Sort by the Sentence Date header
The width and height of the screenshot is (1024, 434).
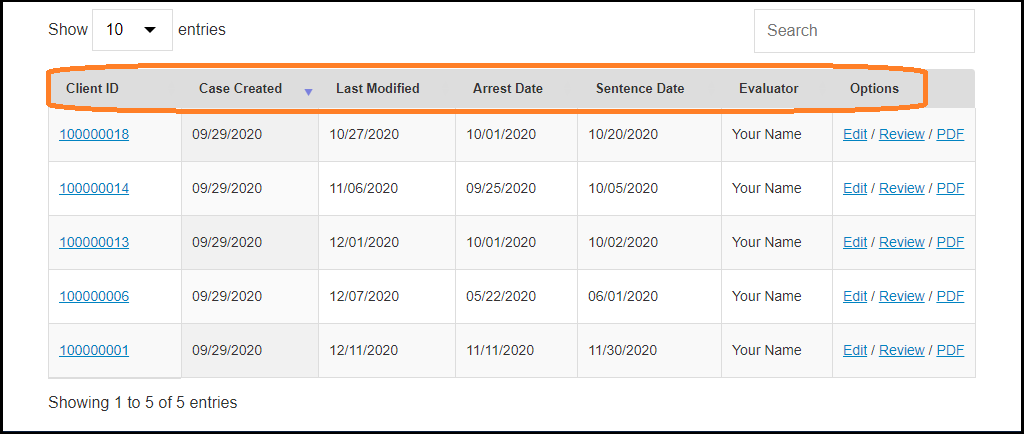pos(640,88)
